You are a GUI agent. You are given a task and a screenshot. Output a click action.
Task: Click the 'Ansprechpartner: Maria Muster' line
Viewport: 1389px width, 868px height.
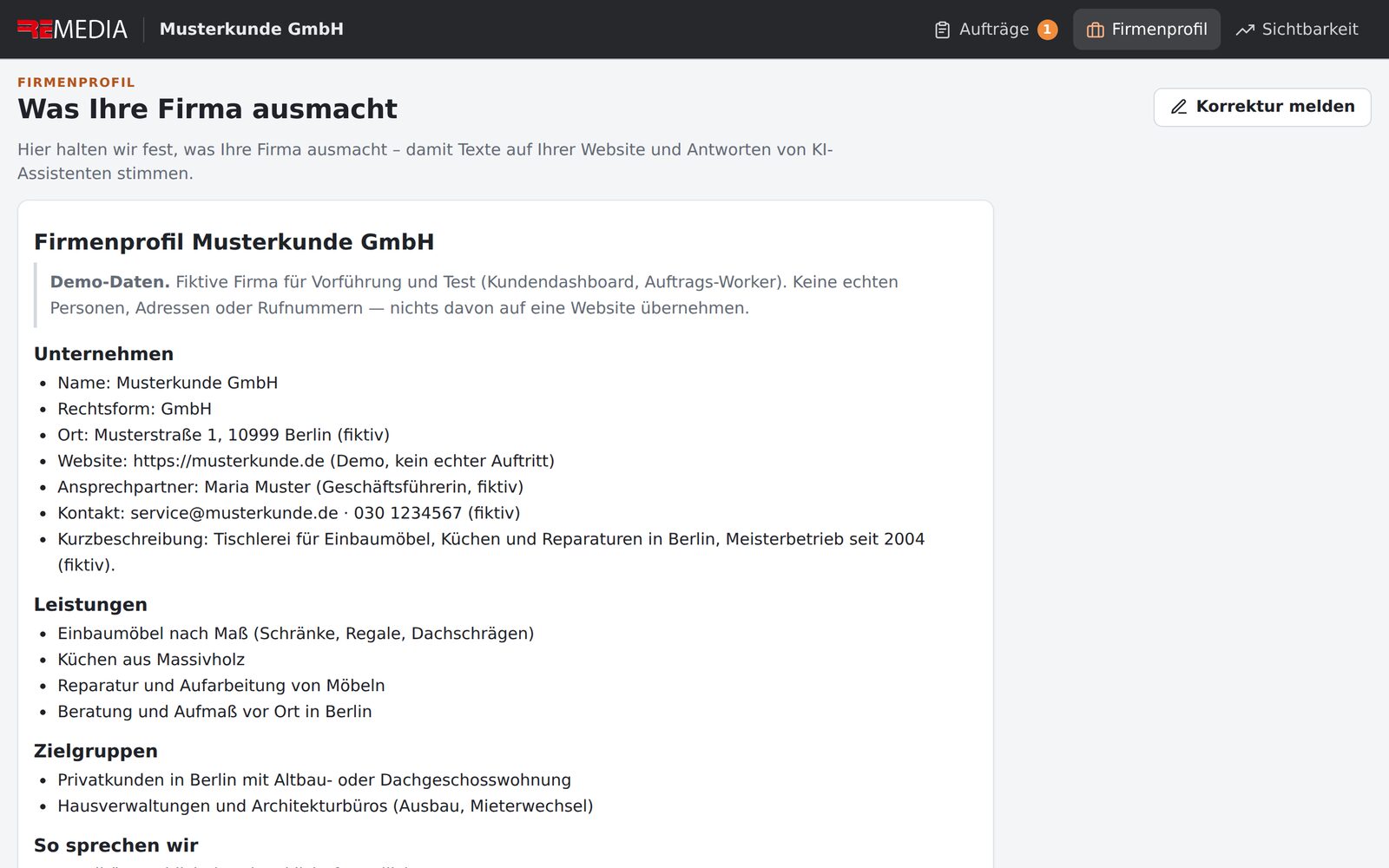coord(290,487)
